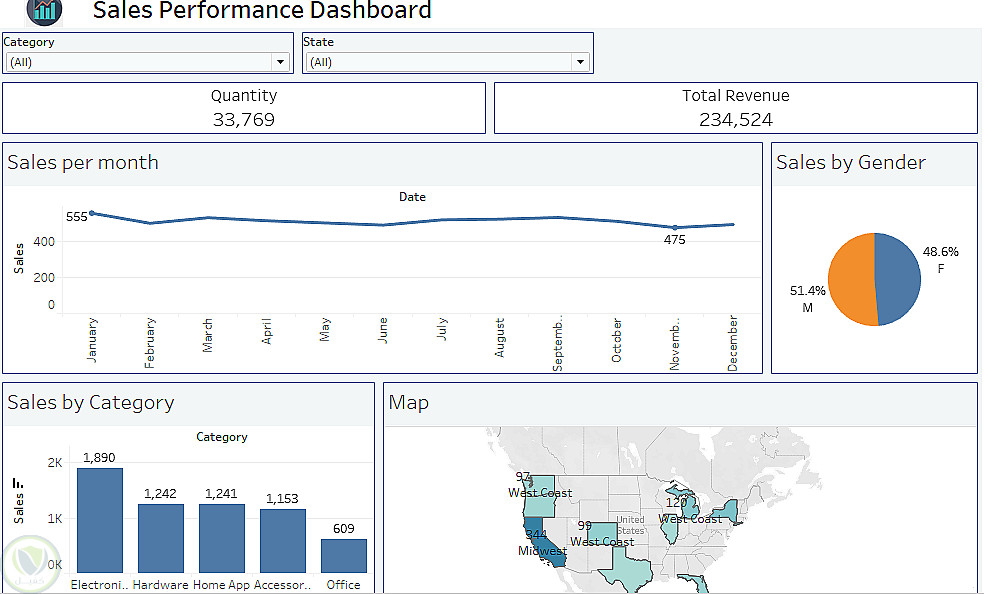Select the orange male pie slice
Screen dimensions: 984x594
point(852,279)
